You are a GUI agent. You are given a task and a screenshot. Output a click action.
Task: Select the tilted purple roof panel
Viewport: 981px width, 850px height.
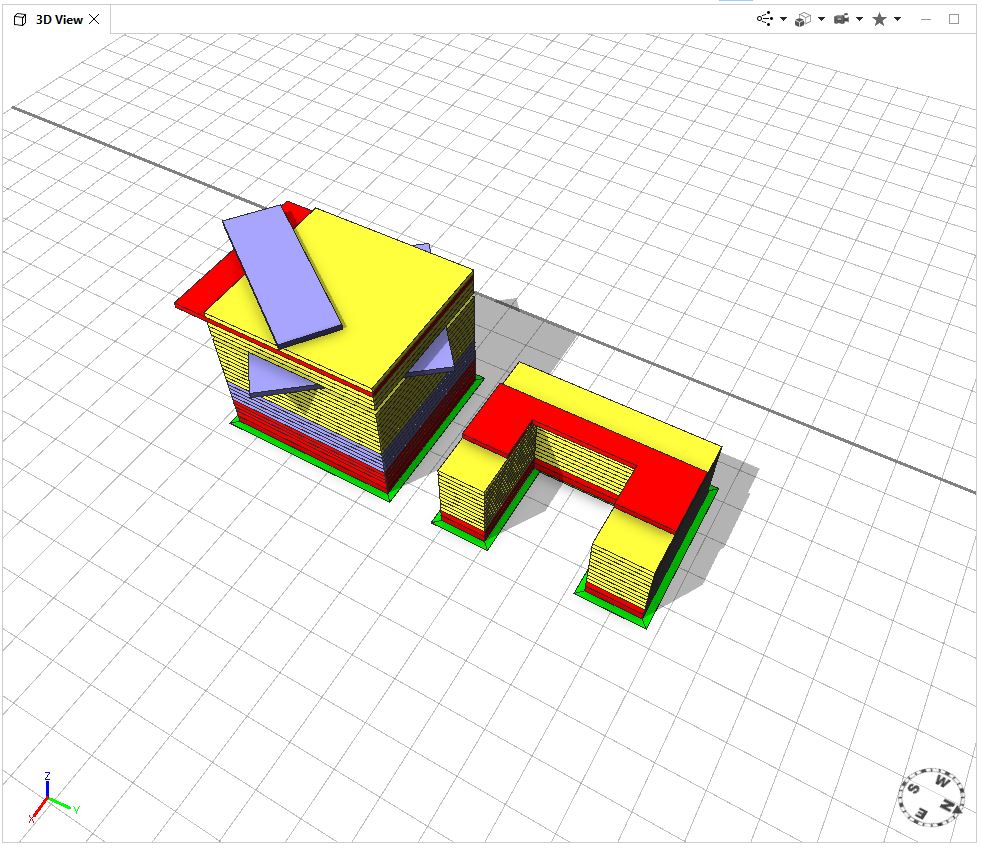pyautogui.click(x=282, y=276)
